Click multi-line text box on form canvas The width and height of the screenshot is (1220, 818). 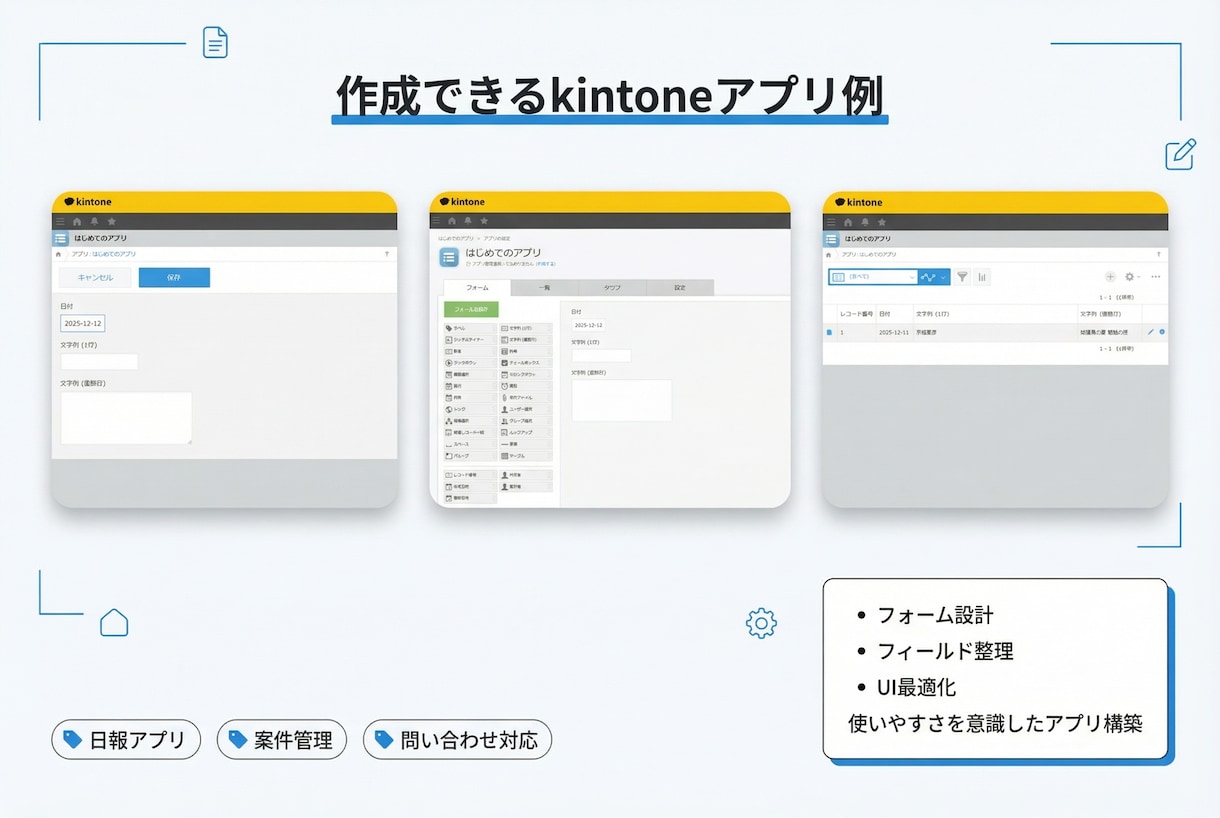622,400
